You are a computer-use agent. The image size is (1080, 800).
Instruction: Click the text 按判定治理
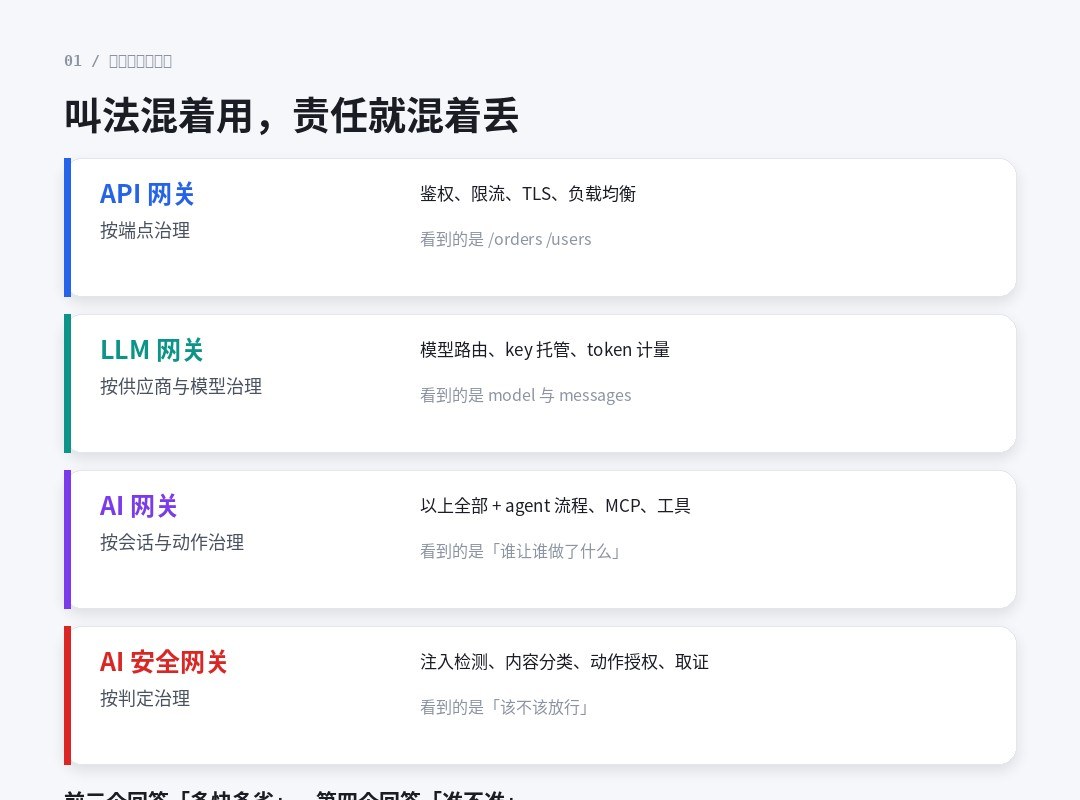(145, 699)
